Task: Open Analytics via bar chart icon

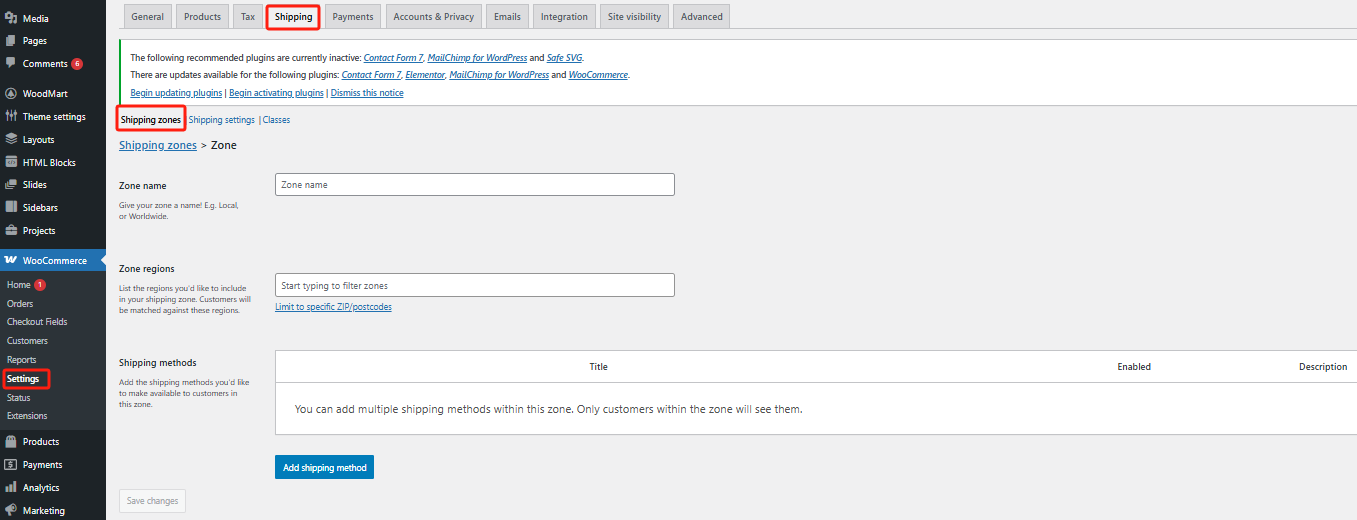Action: 11,488
